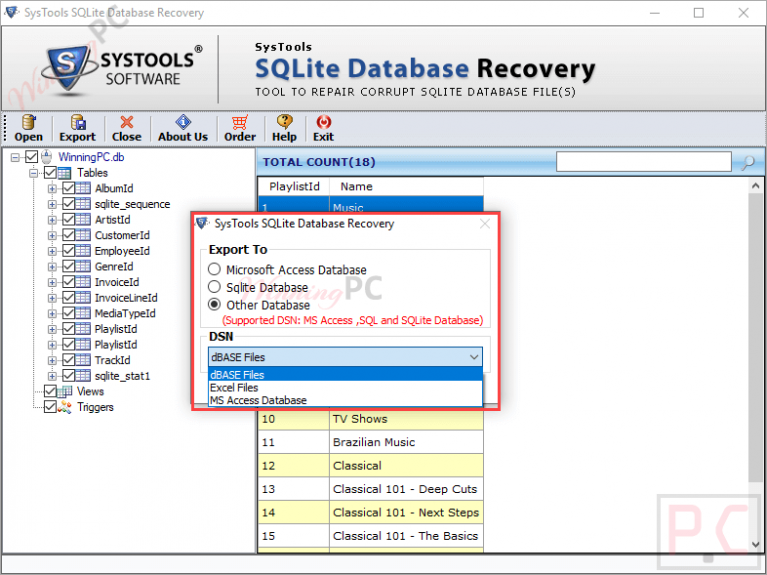Click the search text field beside TOTAL COUNT
767x575 pixels.
[644, 161]
